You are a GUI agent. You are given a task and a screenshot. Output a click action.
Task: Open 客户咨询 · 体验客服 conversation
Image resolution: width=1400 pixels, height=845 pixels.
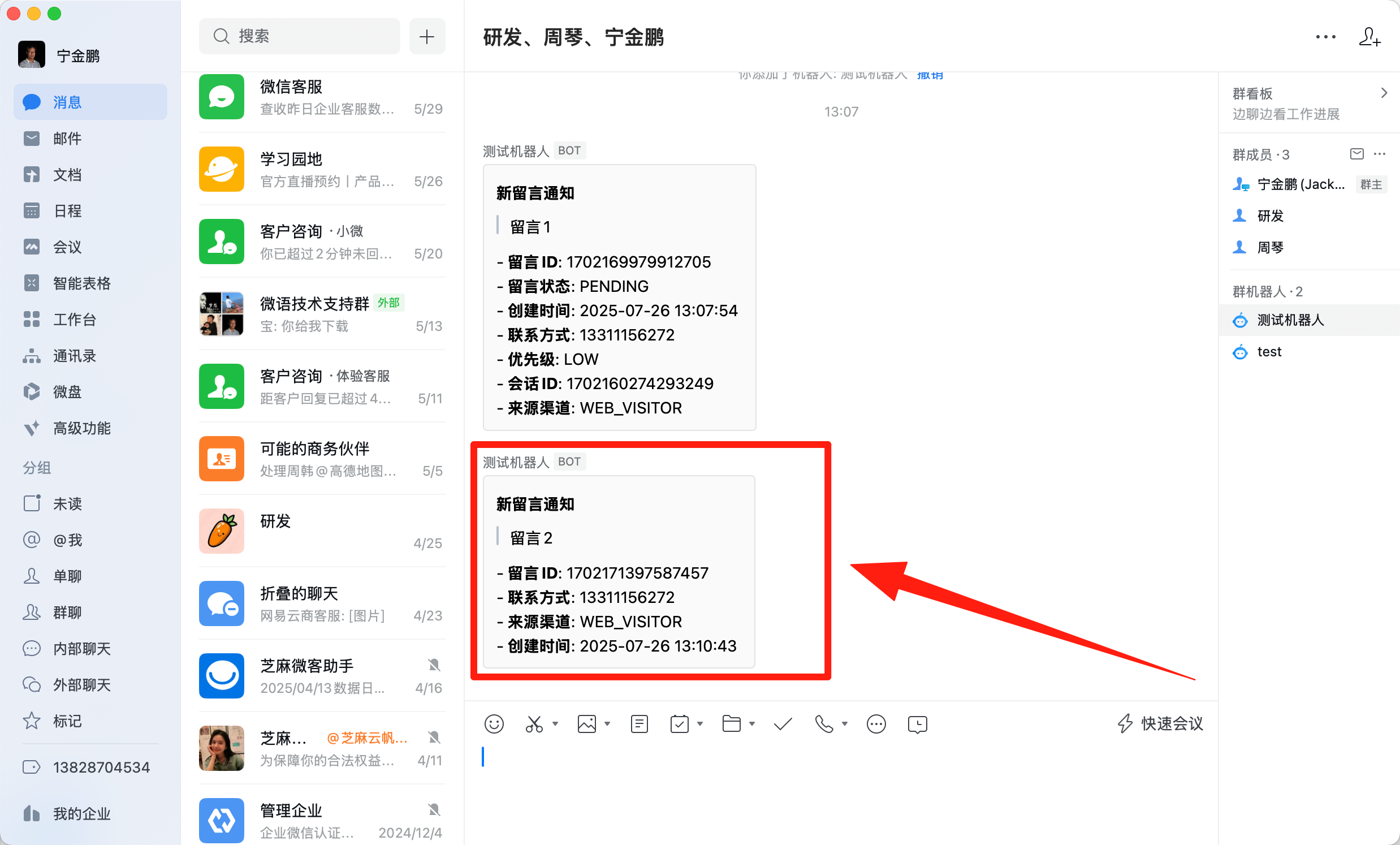coord(322,386)
